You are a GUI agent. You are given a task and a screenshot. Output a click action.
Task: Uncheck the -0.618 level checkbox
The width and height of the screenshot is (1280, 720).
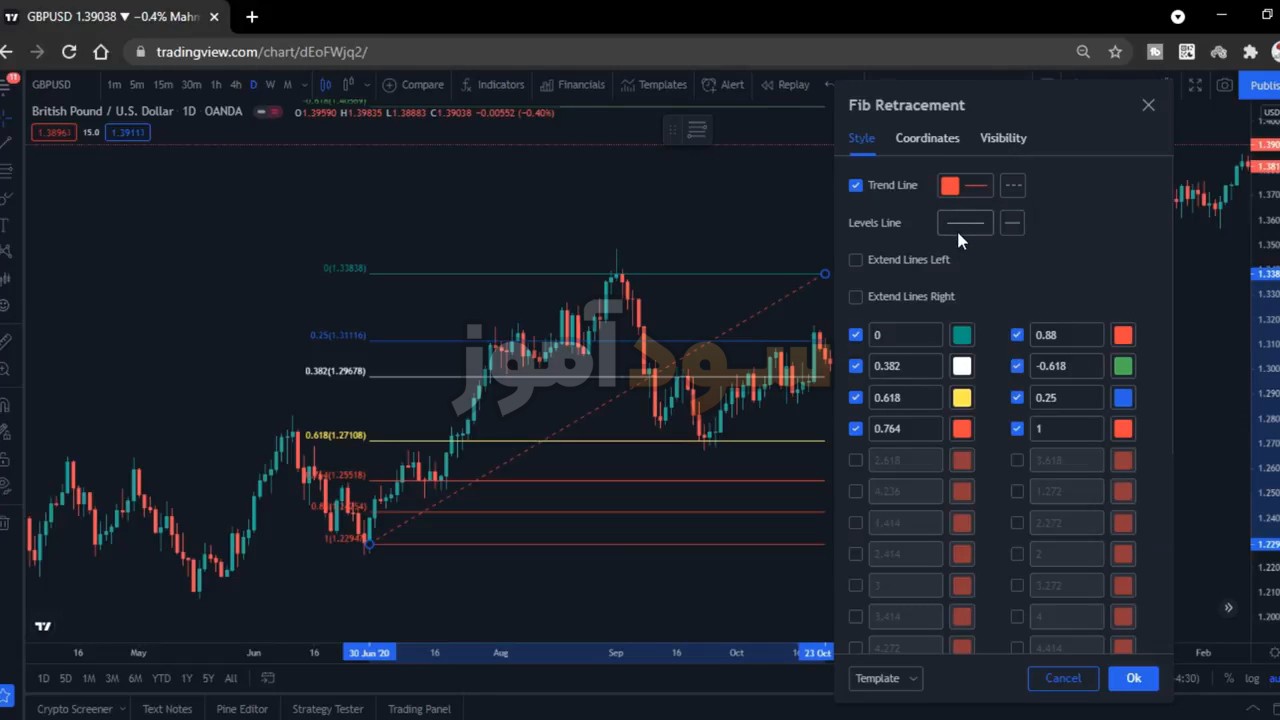(1017, 366)
